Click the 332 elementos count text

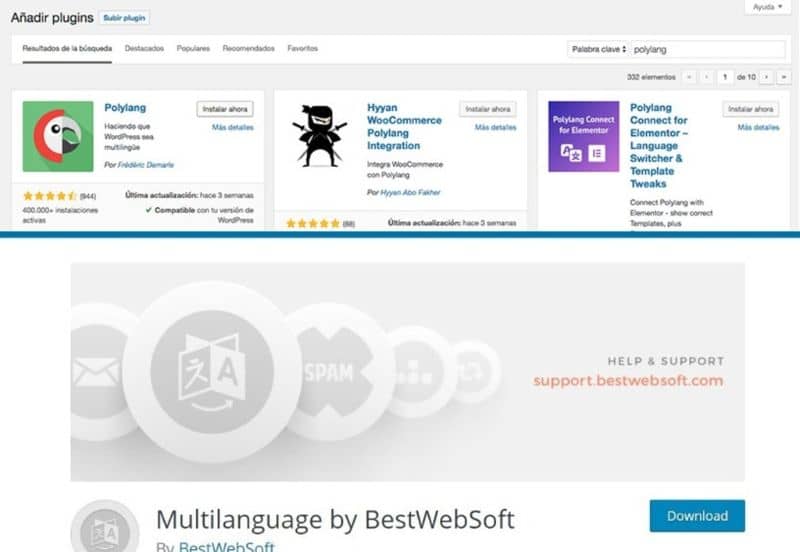tap(651, 77)
